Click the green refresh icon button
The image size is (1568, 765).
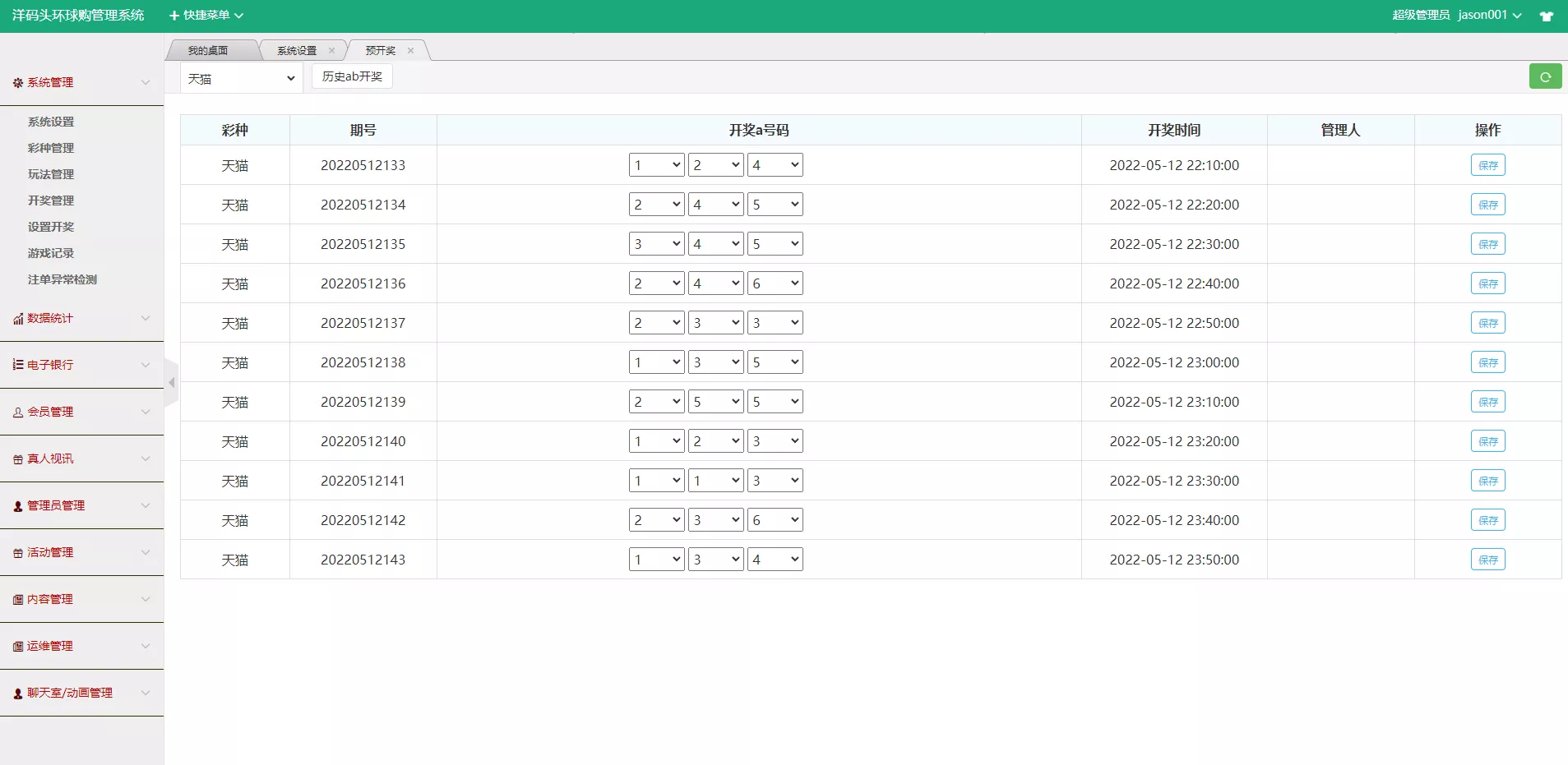coord(1545,76)
